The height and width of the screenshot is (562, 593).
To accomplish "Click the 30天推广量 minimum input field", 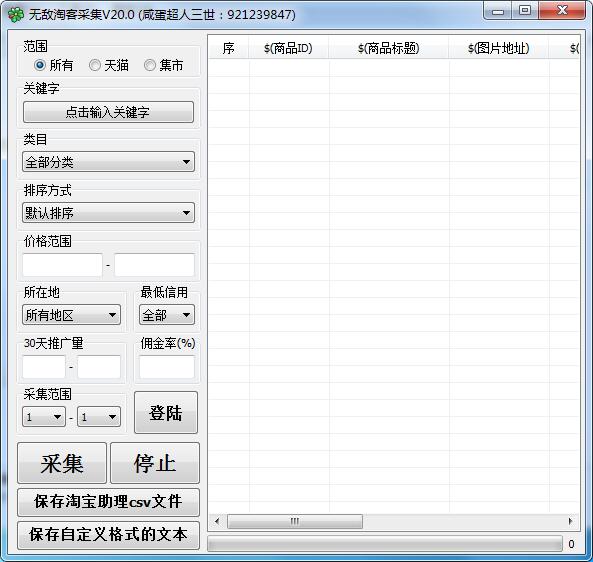I will coord(44,366).
